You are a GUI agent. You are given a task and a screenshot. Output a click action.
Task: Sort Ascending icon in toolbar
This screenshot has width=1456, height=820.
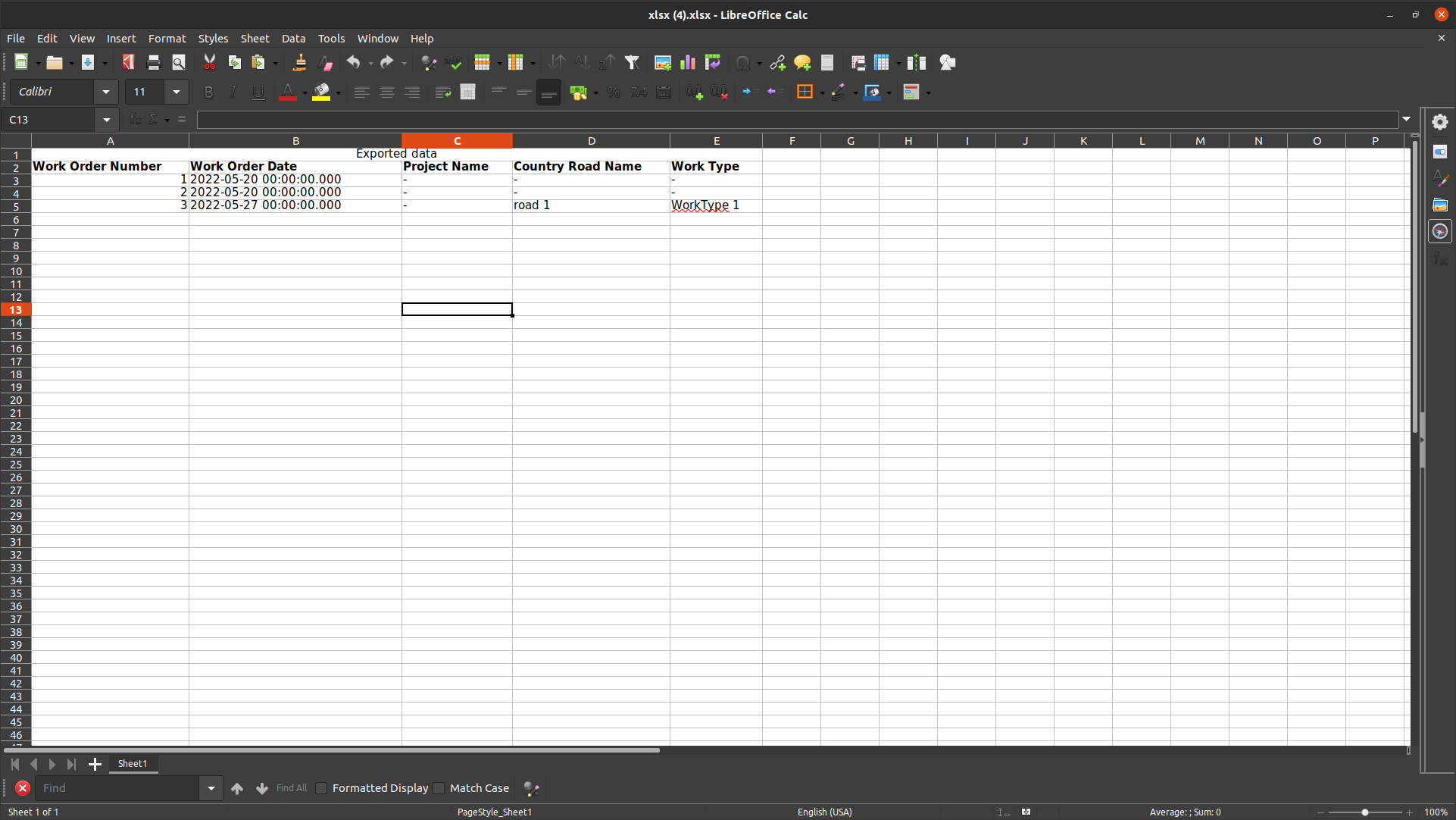pos(582,63)
